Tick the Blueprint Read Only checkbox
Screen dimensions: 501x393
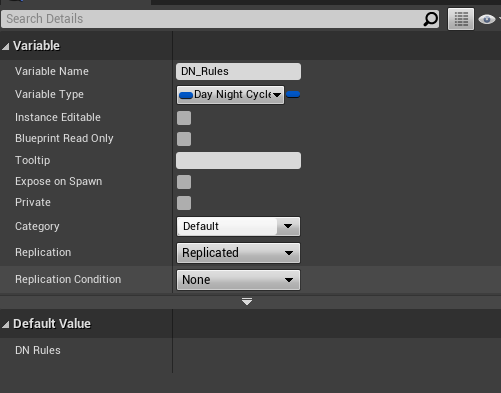click(x=184, y=139)
